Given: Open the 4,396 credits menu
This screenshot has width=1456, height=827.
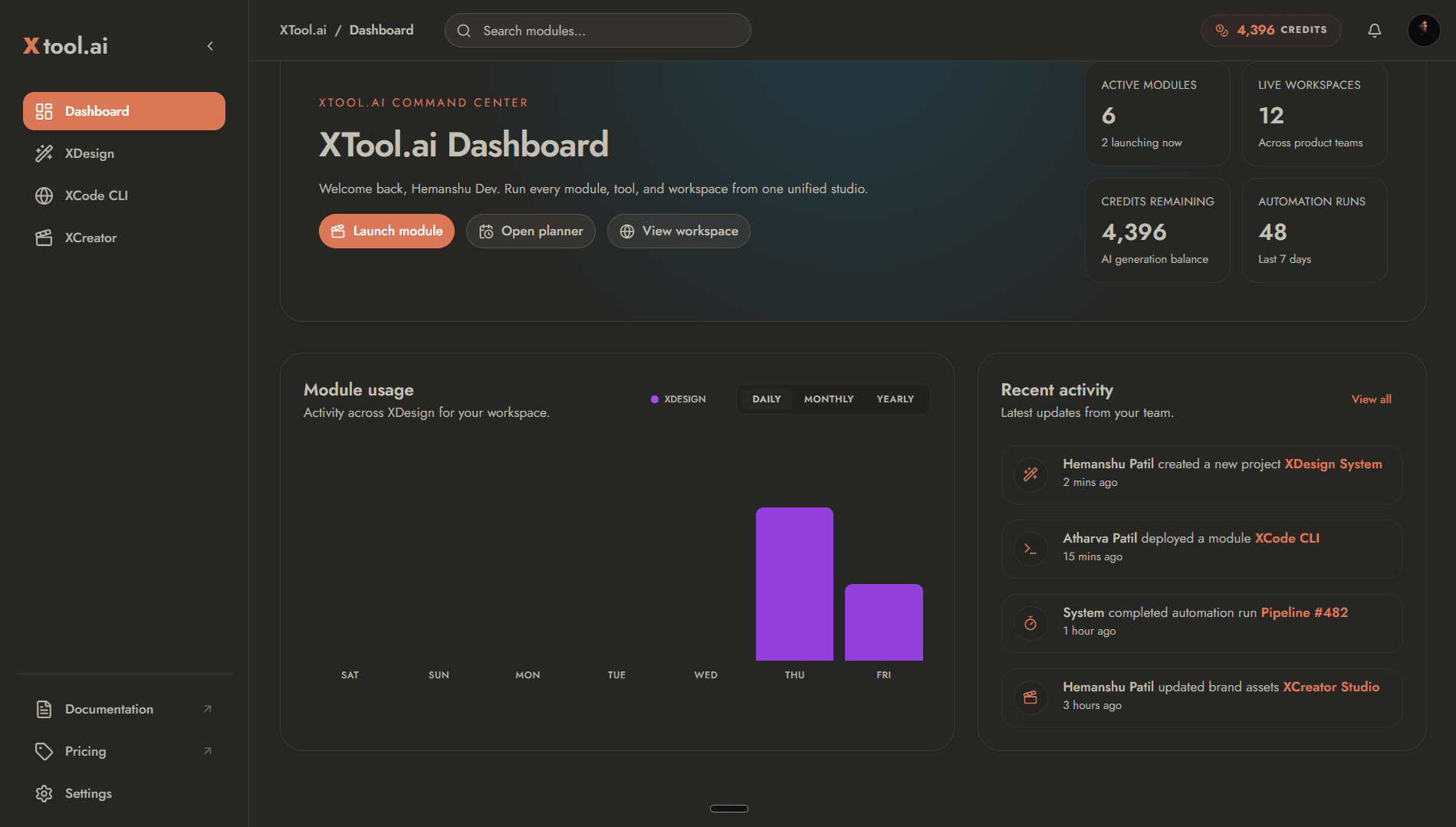Looking at the screenshot, I should 1270,30.
